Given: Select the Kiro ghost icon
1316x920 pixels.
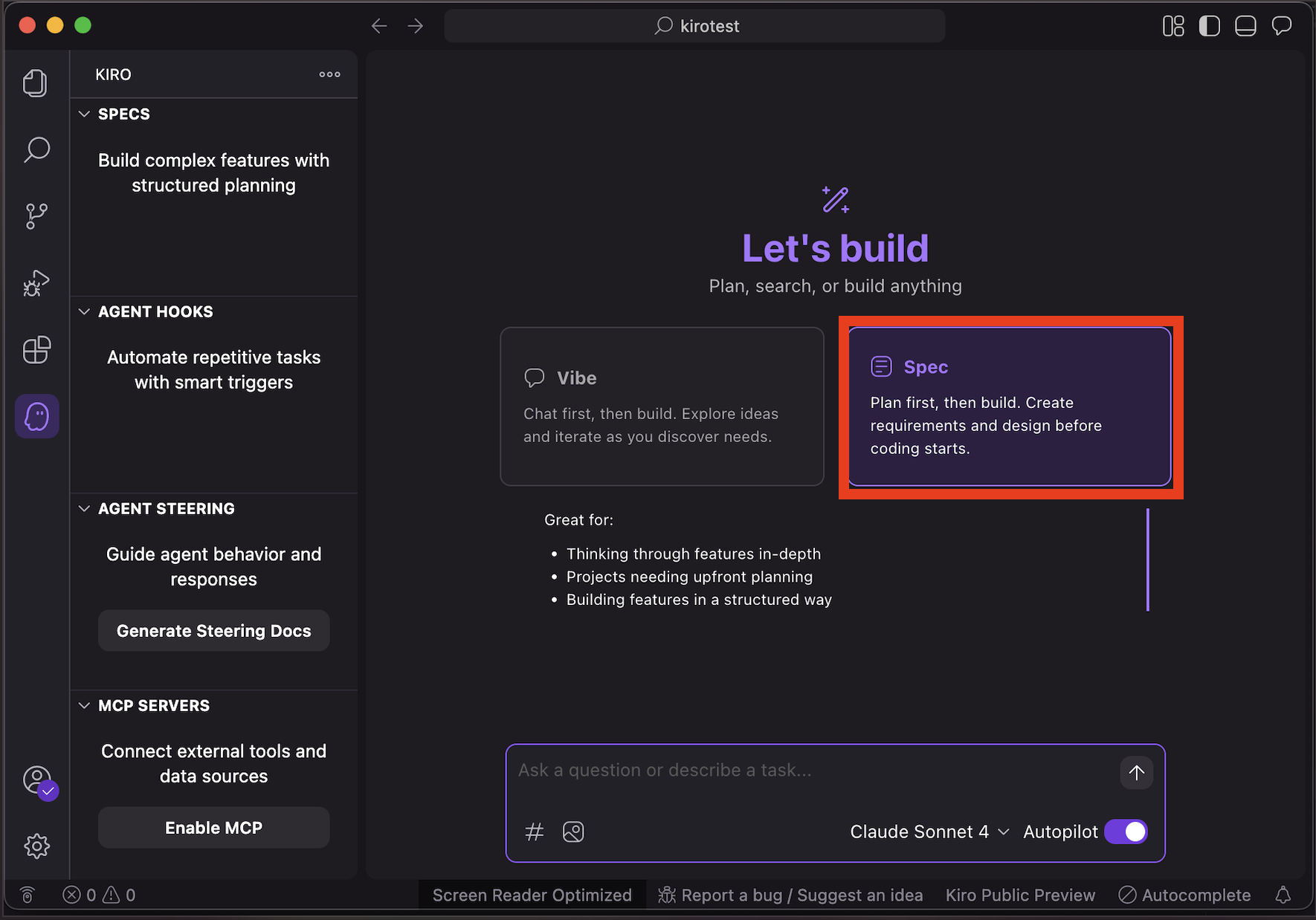Looking at the screenshot, I should pos(37,416).
